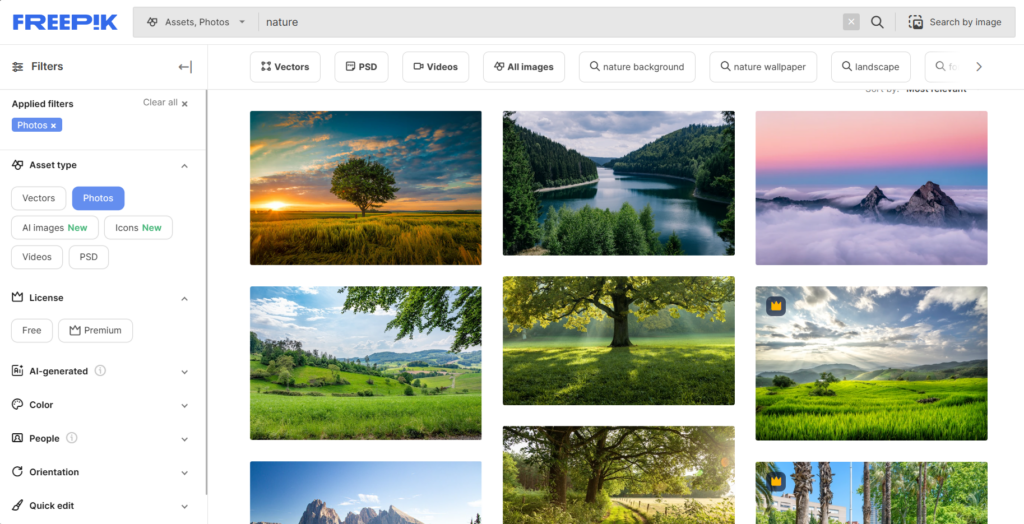Open the sunset tree field photo
This screenshot has width=1024, height=524.
click(x=365, y=187)
